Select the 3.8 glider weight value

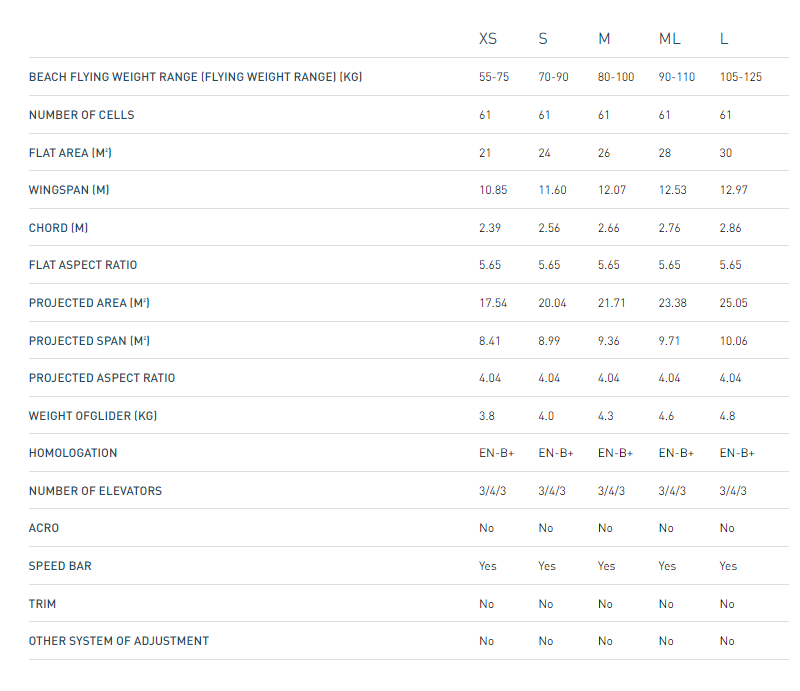pos(487,416)
